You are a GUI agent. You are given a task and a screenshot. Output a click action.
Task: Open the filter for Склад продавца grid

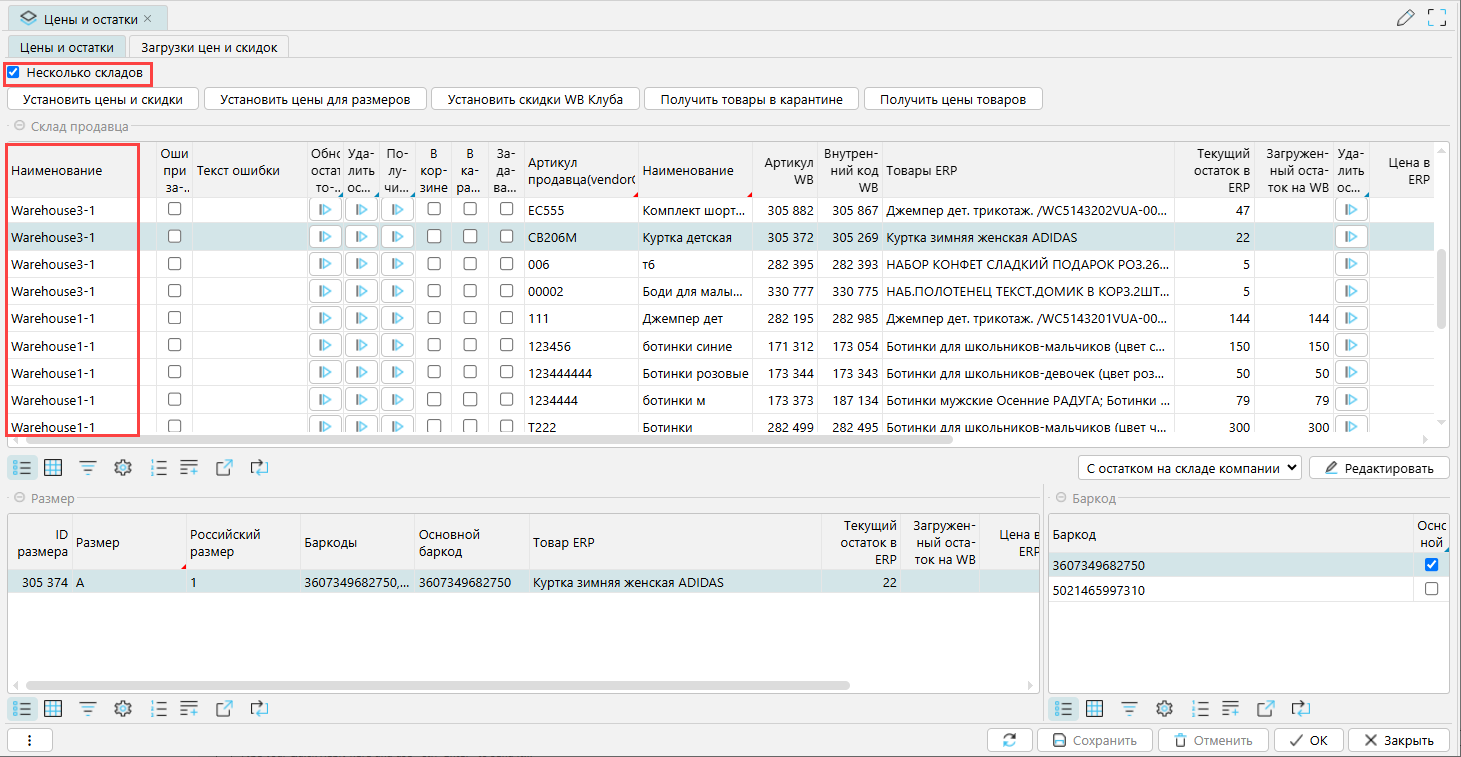88,467
